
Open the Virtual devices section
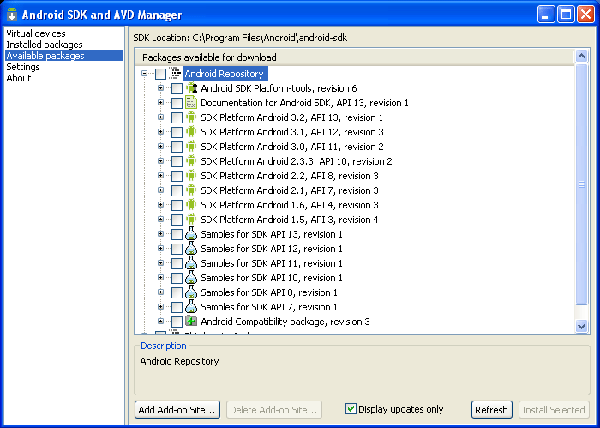point(36,34)
